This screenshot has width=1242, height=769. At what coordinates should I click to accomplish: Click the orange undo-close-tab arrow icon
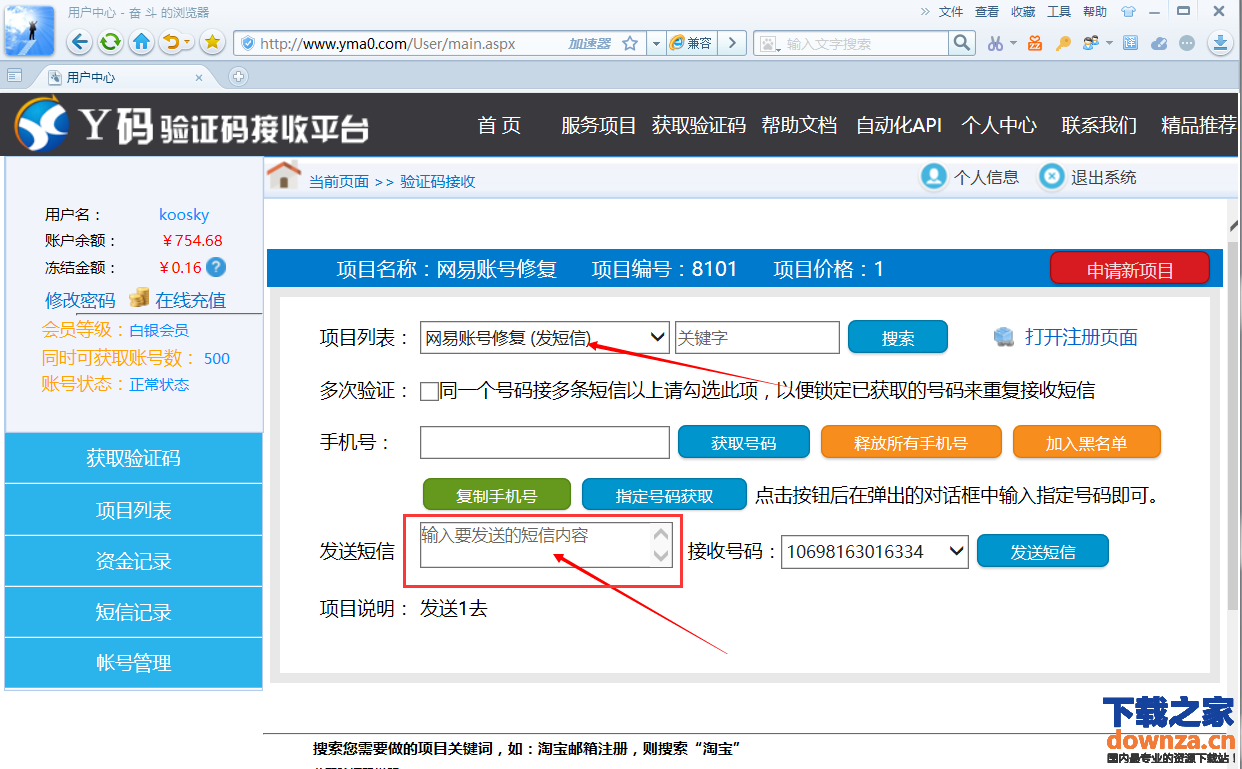pos(172,43)
